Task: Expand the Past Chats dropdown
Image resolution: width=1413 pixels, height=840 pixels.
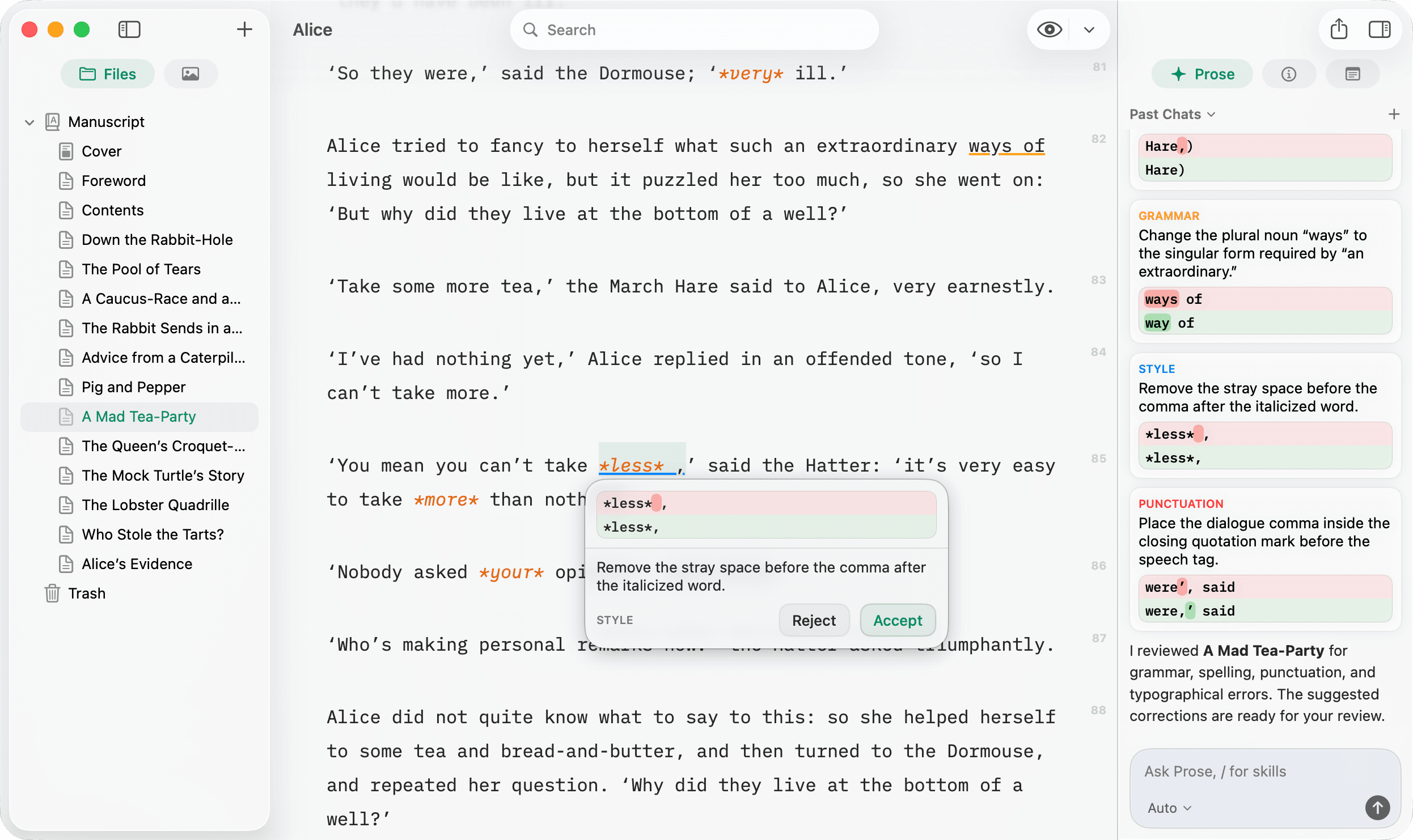Action: pyautogui.click(x=1173, y=114)
